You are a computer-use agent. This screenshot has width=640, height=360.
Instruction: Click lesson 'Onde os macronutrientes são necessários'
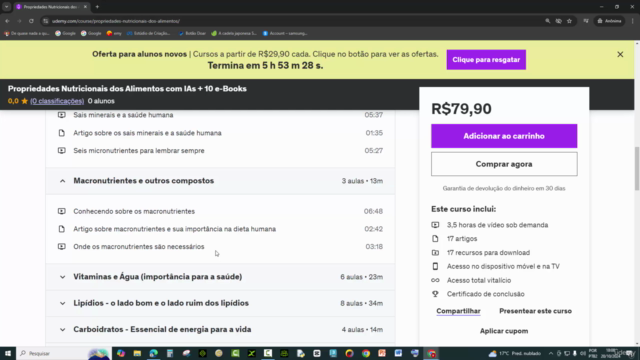139,247
